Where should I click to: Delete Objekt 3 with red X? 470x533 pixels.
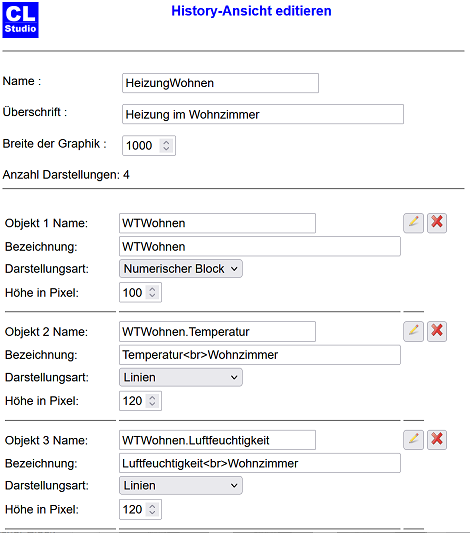coord(437,440)
